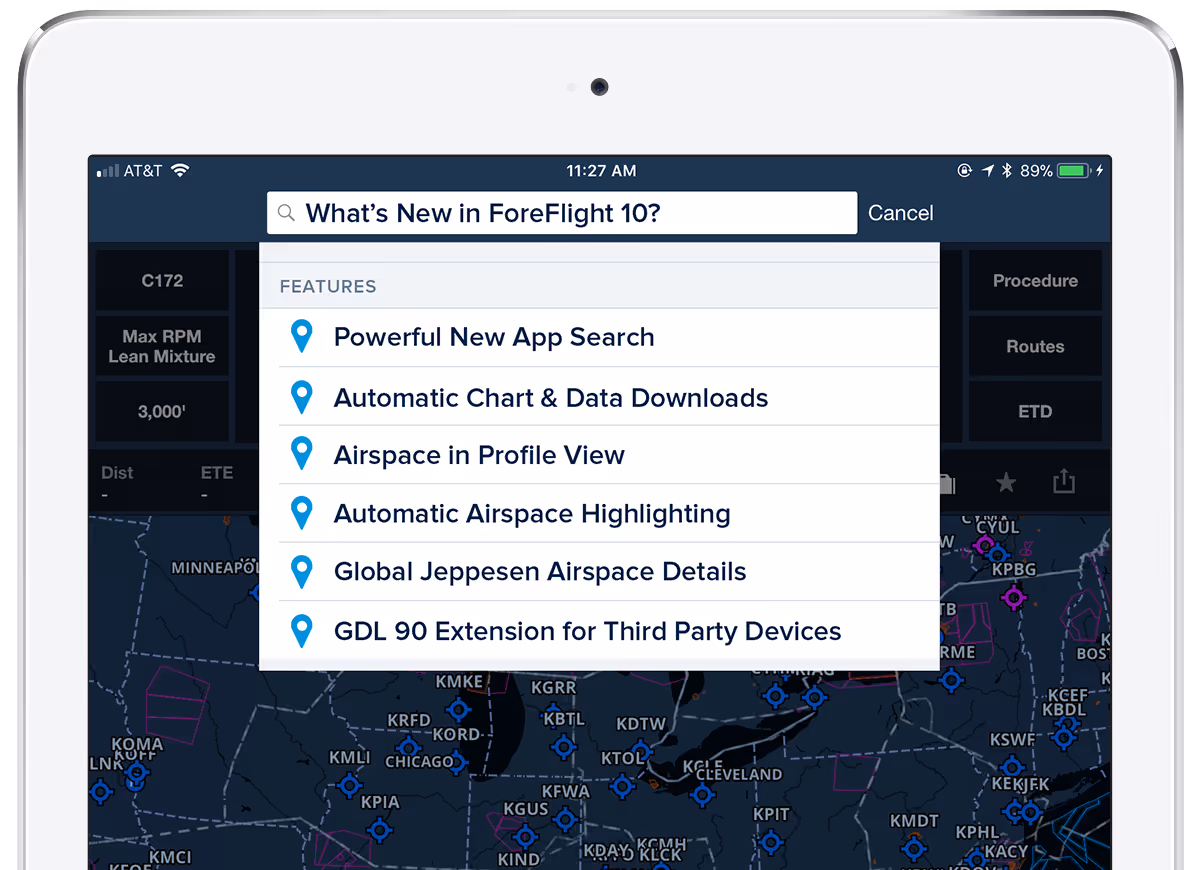This screenshot has width=1200, height=870.
Task: Tap the ETD button
Action: click(1035, 411)
